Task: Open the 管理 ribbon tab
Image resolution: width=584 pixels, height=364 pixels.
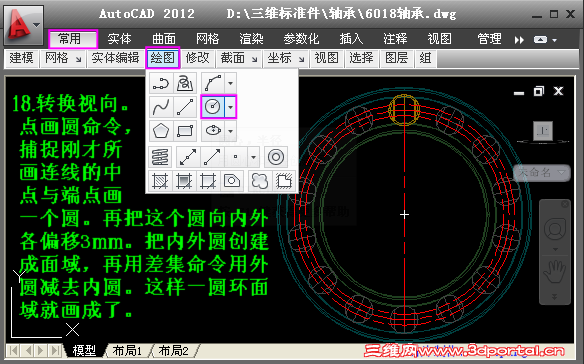Action: pyautogui.click(x=489, y=39)
